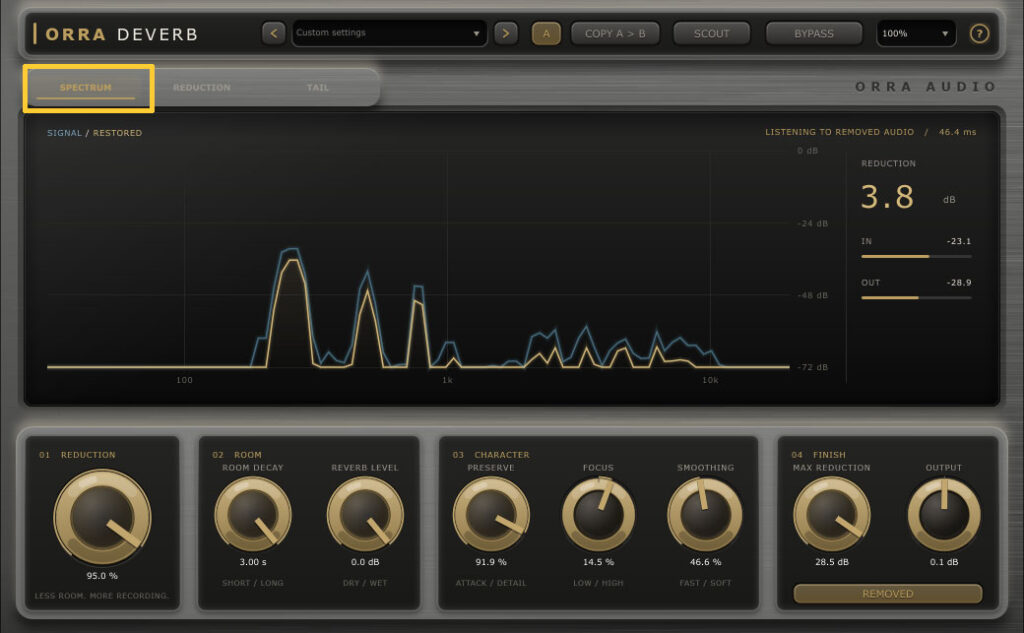Screen dimensions: 1024x633
Task: Switch to the TAIL tab
Action: [318, 88]
